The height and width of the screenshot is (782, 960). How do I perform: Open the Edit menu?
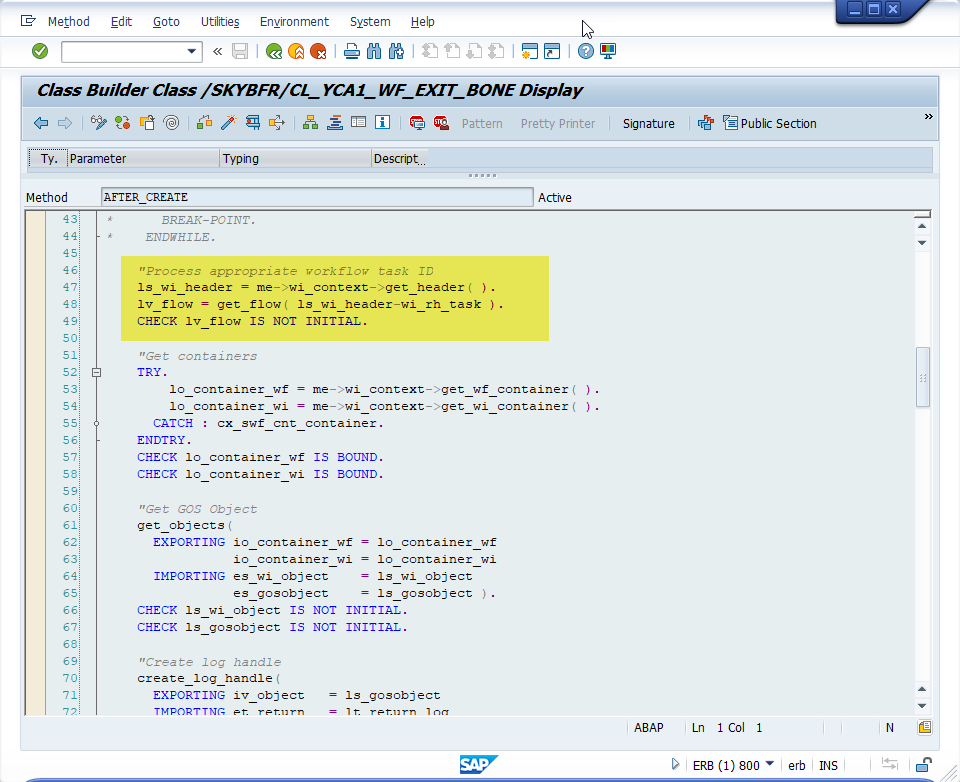click(x=121, y=22)
